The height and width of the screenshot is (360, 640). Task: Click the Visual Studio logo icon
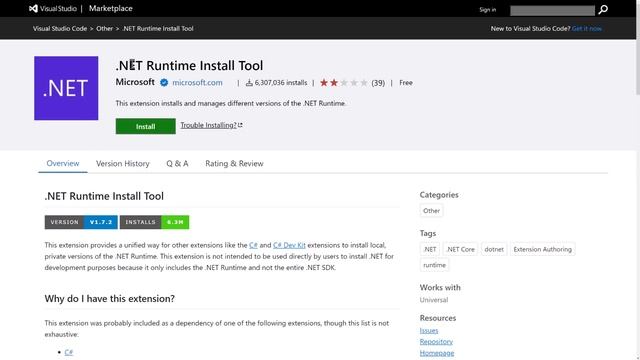tap(33, 9)
